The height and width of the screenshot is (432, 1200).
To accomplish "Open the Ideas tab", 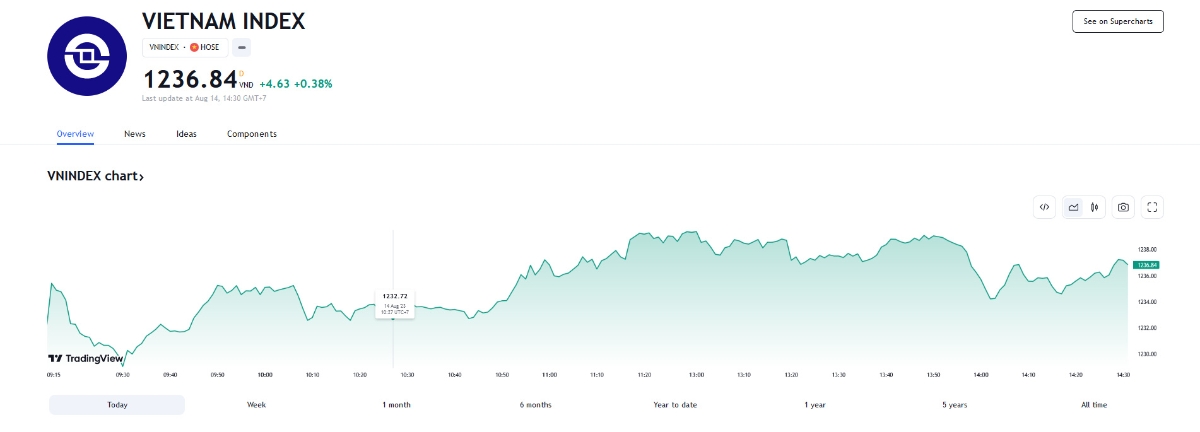I will coord(186,134).
